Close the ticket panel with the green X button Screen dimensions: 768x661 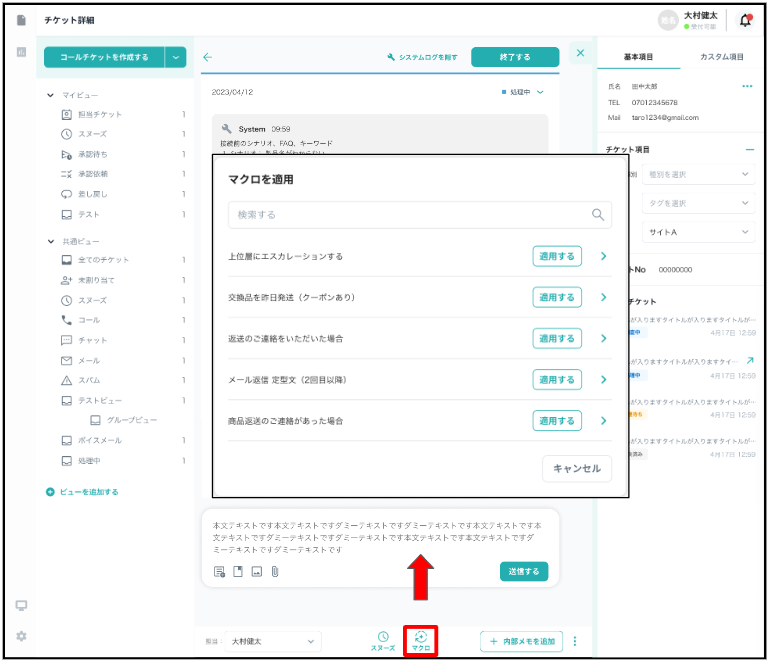tap(580, 53)
